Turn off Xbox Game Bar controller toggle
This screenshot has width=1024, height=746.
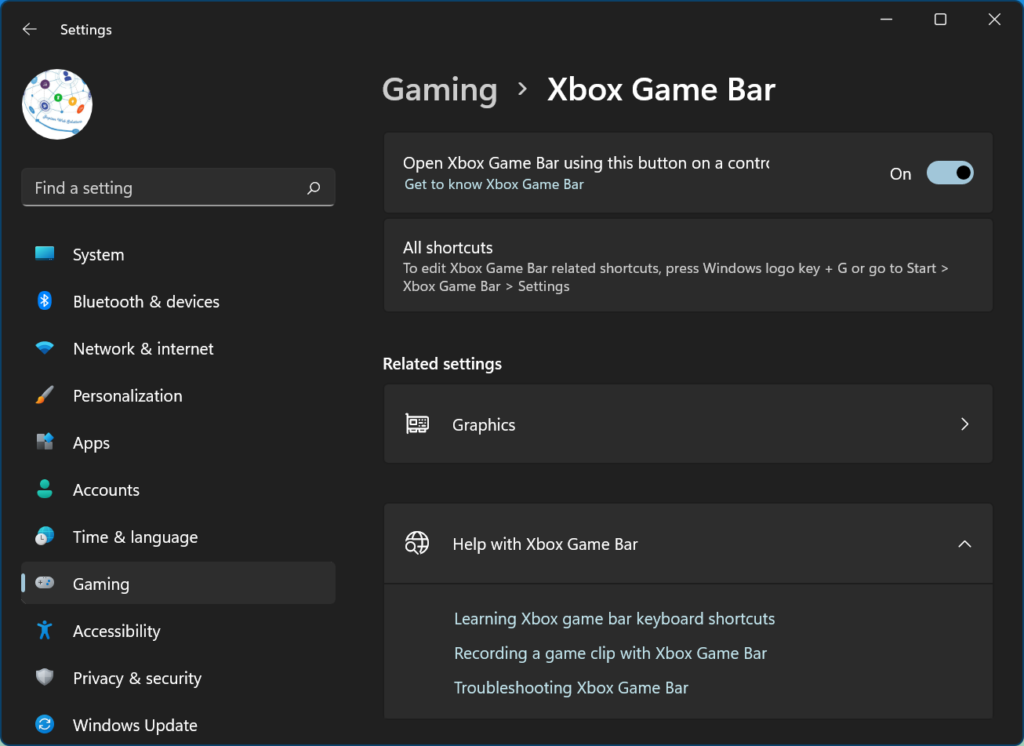coord(950,173)
